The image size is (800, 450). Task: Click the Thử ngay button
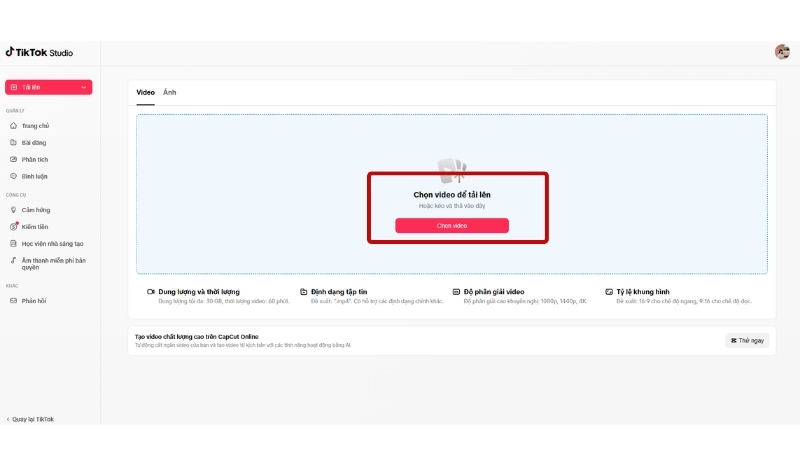click(747, 340)
